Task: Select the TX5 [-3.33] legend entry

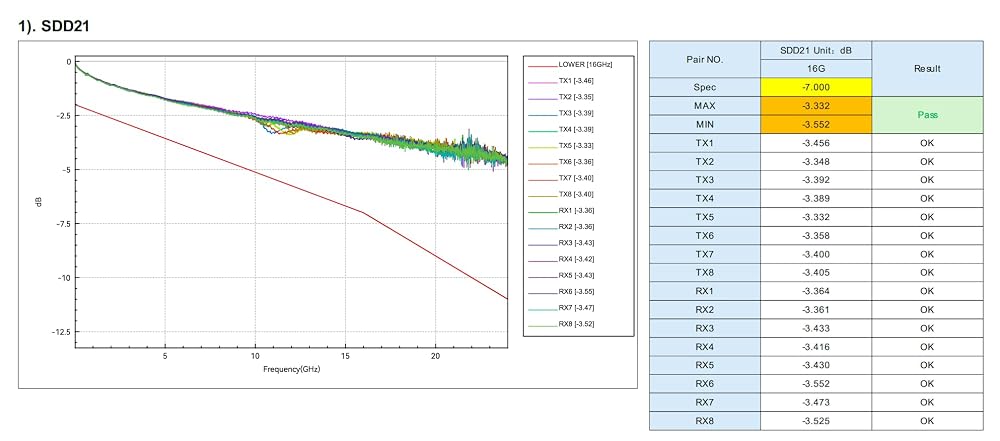Action: point(560,146)
